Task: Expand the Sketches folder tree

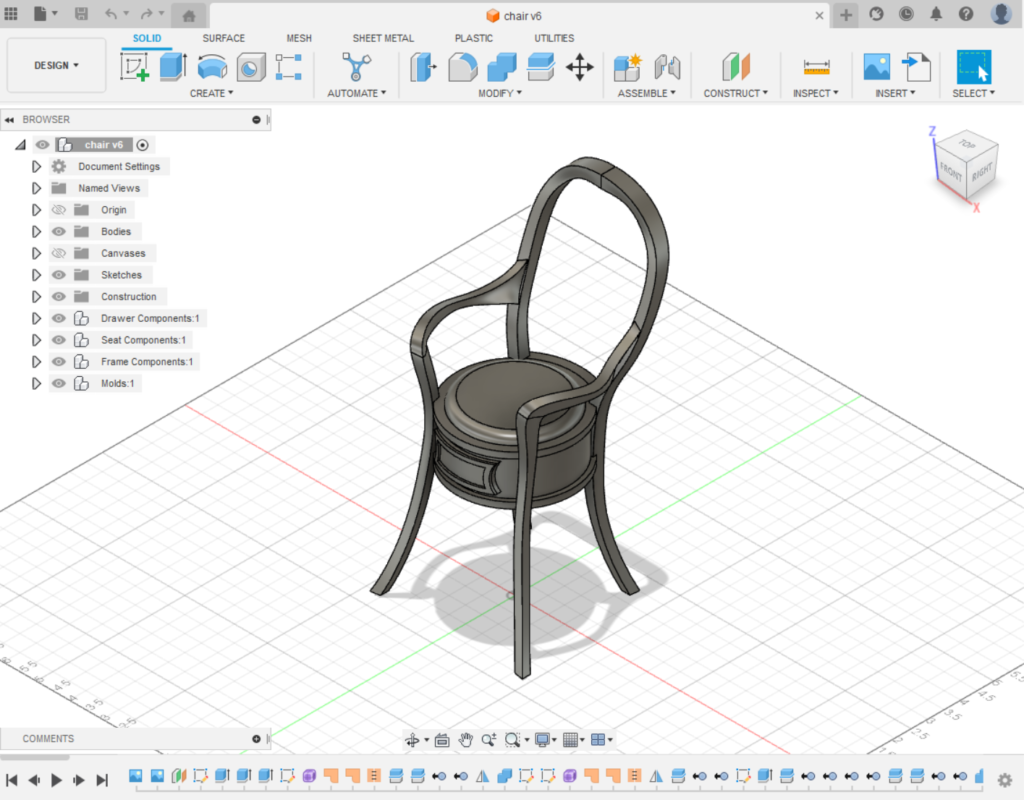Action: coord(37,275)
